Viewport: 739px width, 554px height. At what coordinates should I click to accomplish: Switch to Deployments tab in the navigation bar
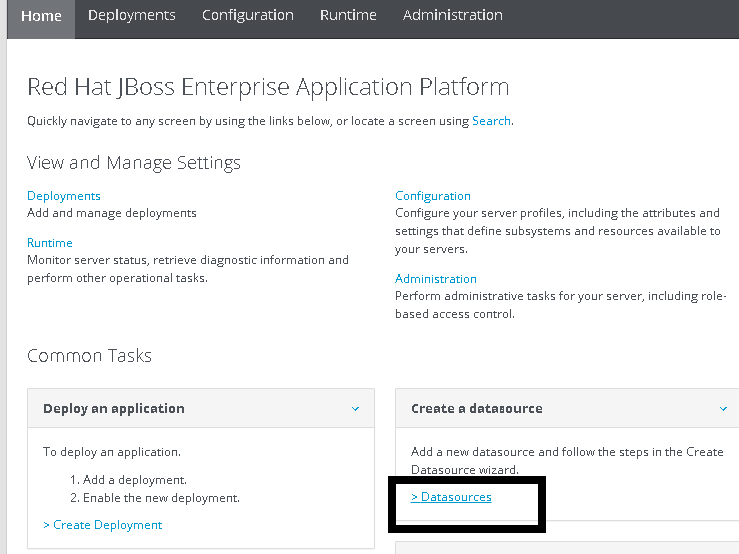pos(131,16)
